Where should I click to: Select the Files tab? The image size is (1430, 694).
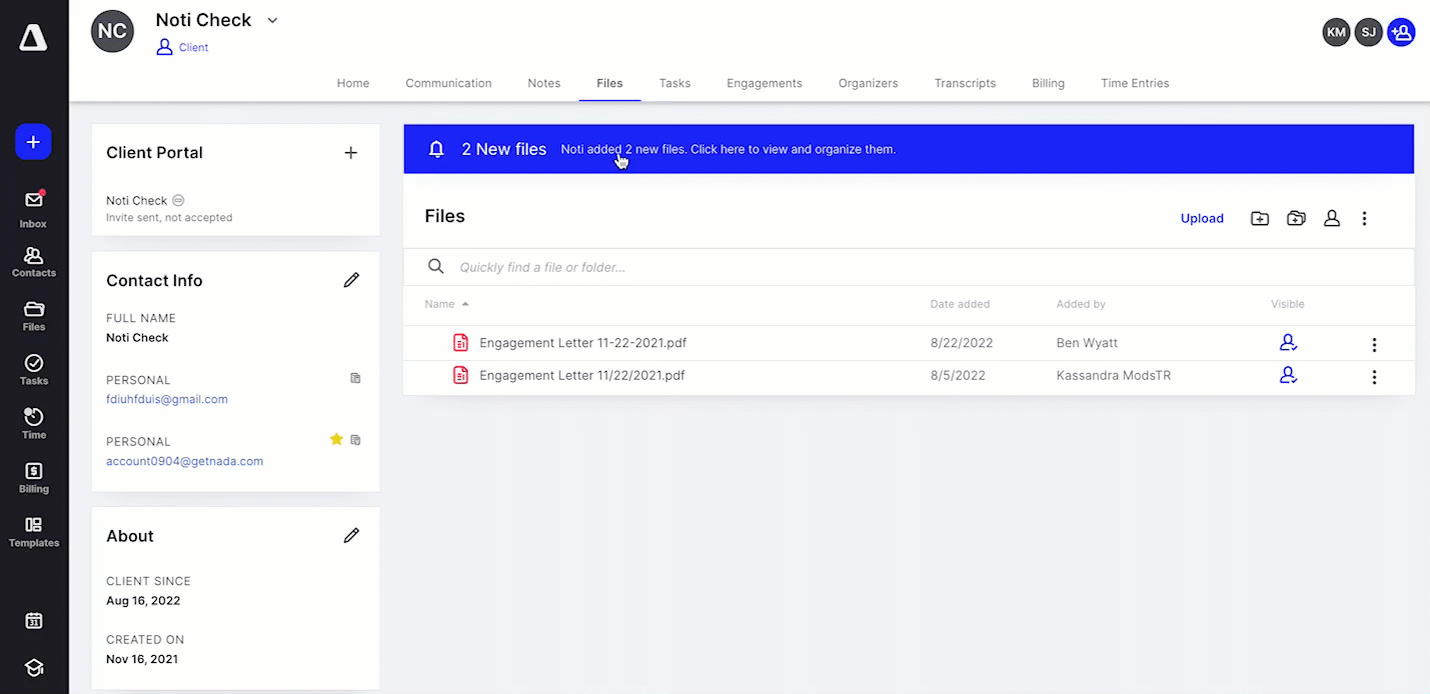click(609, 83)
